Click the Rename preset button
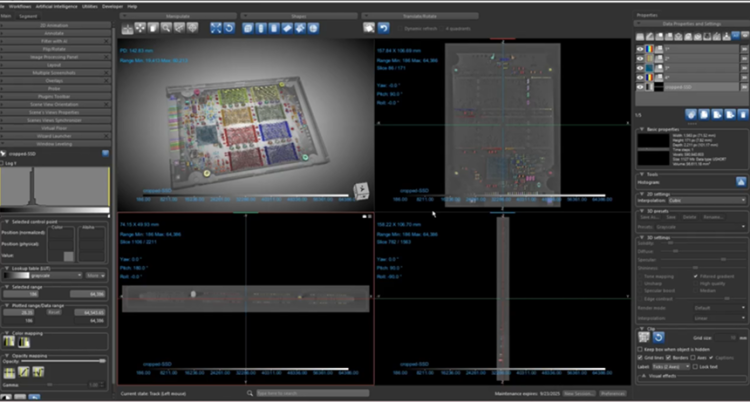 click(713, 217)
